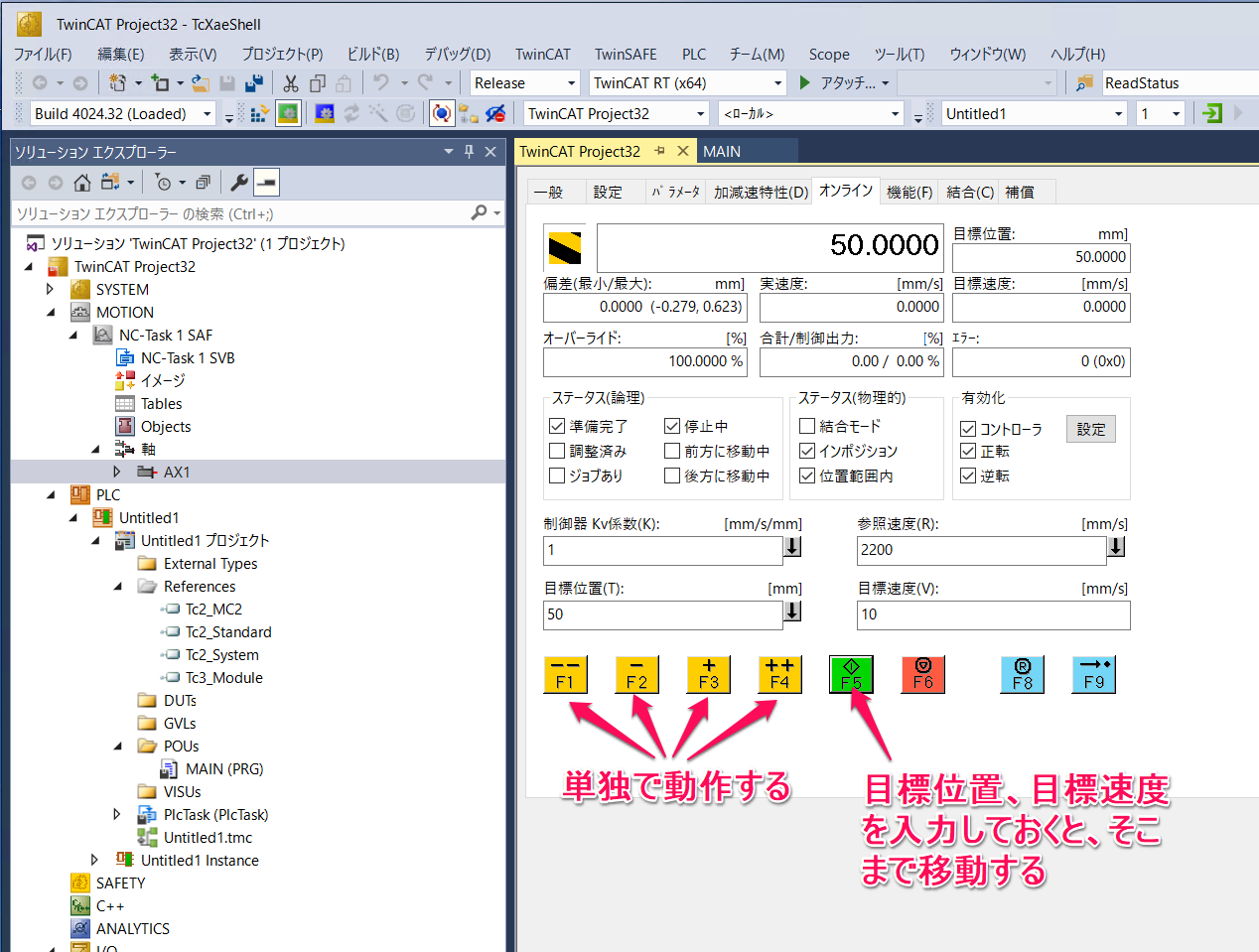
Task: Click the Collapse All icon in Solution Explorer
Action: (203, 183)
